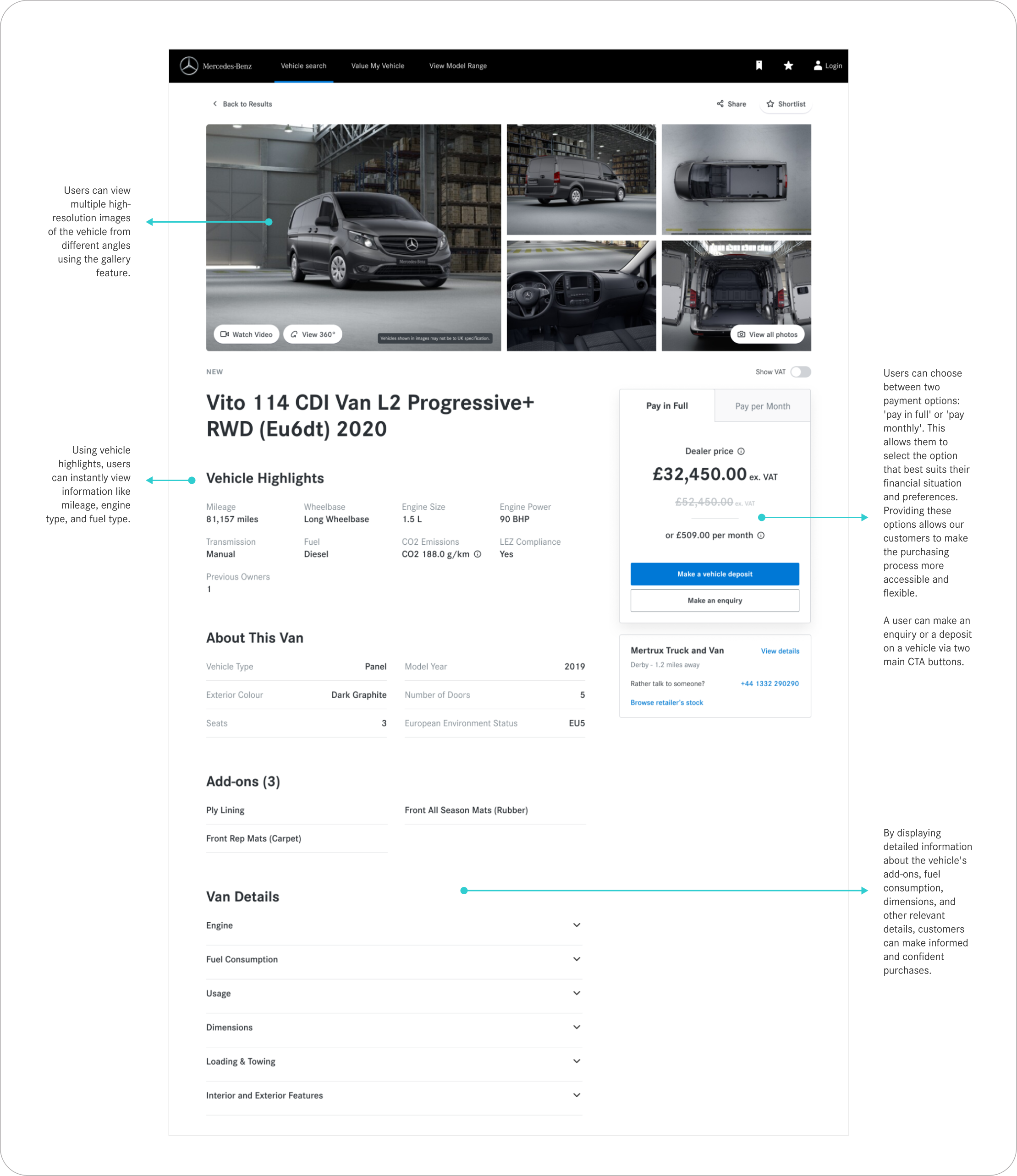The image size is (1017, 1176).
Task: Click the CO2 Emissions info icon
Action: (x=478, y=554)
